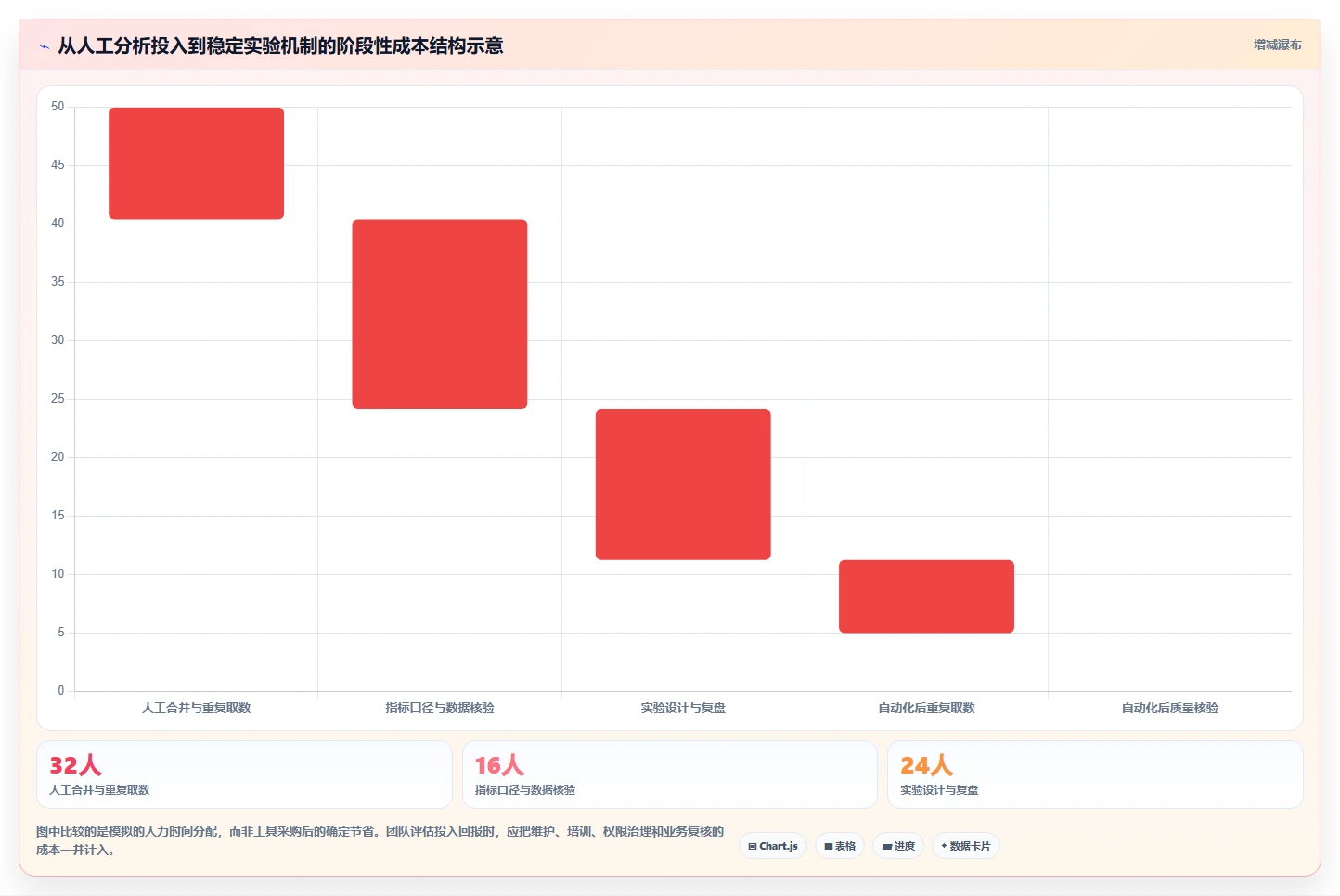Select the 表格 chip
The width and height of the screenshot is (1340, 896).
tap(840, 846)
